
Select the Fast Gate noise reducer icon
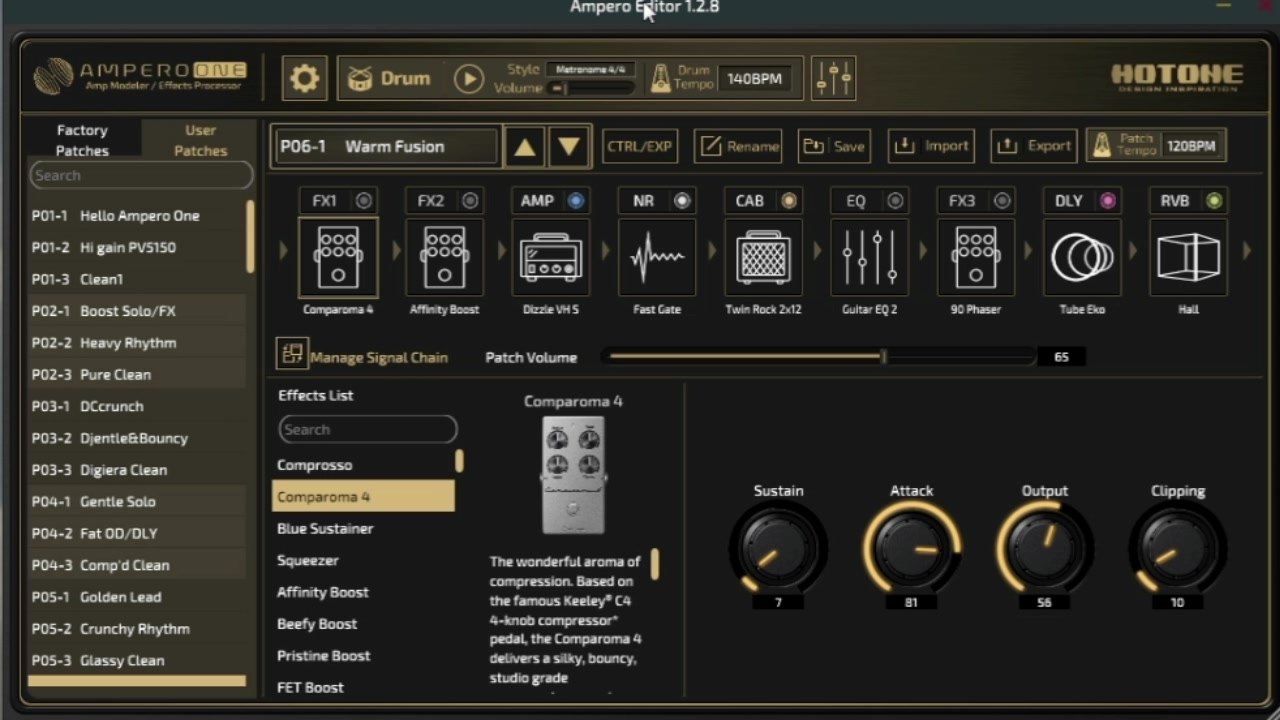(657, 259)
